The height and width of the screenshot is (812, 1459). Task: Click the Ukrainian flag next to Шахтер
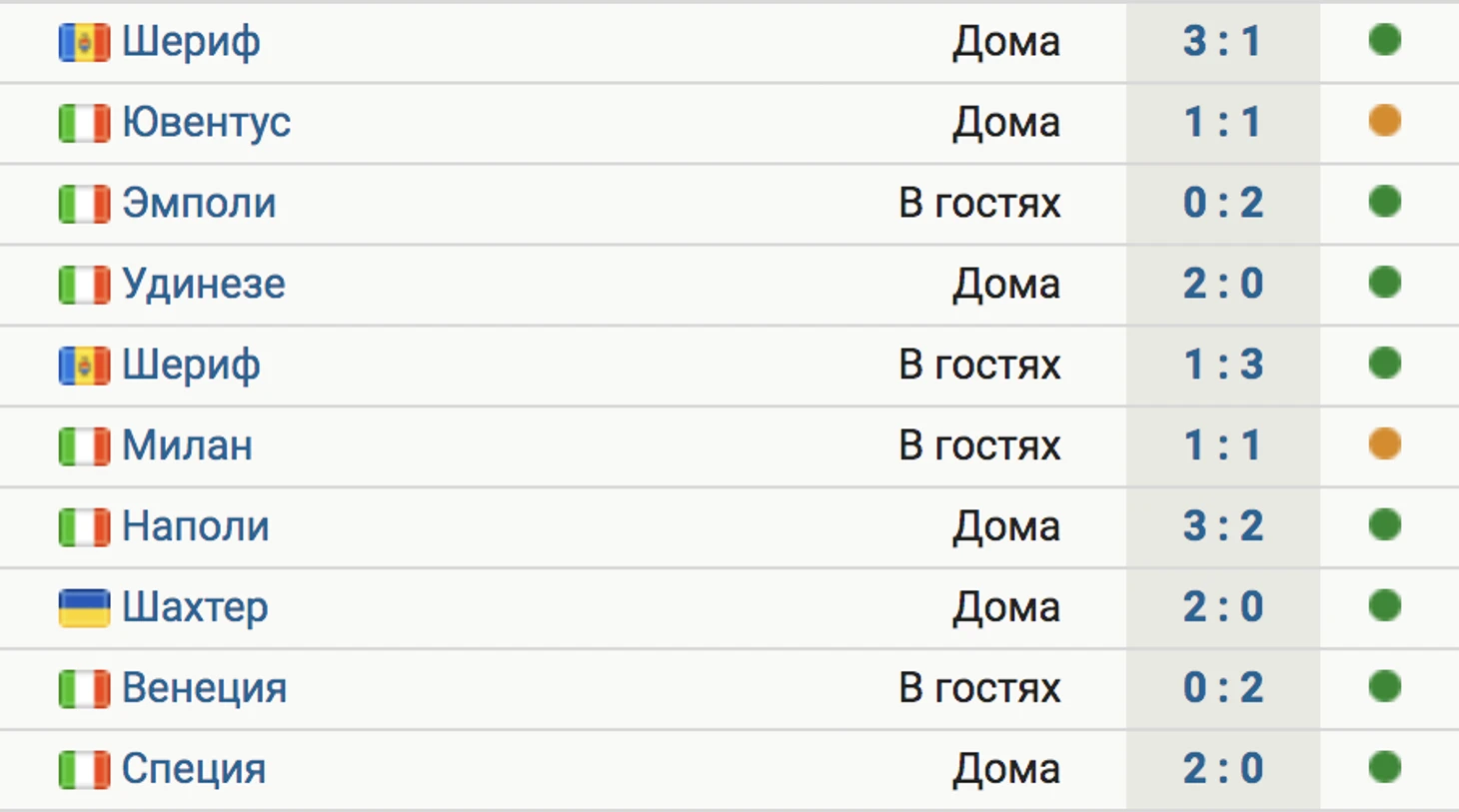click(x=84, y=608)
